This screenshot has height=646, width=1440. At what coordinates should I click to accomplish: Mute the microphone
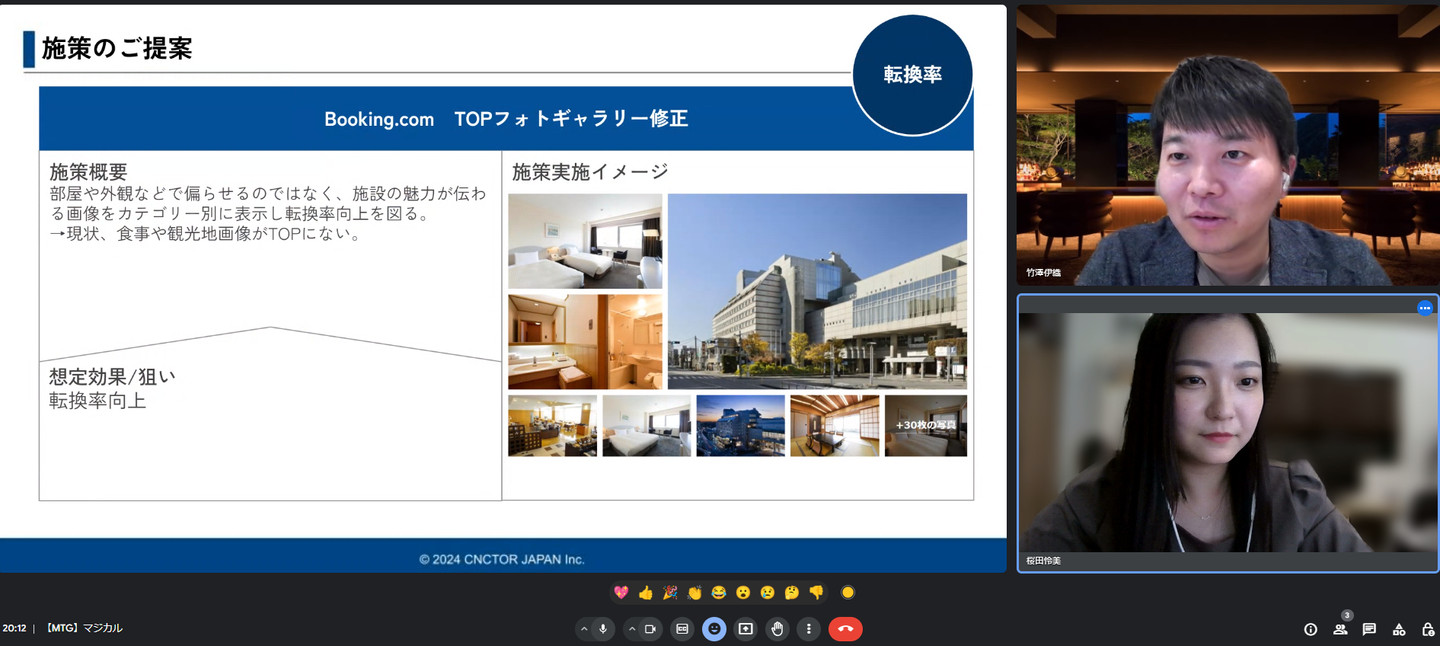point(603,629)
